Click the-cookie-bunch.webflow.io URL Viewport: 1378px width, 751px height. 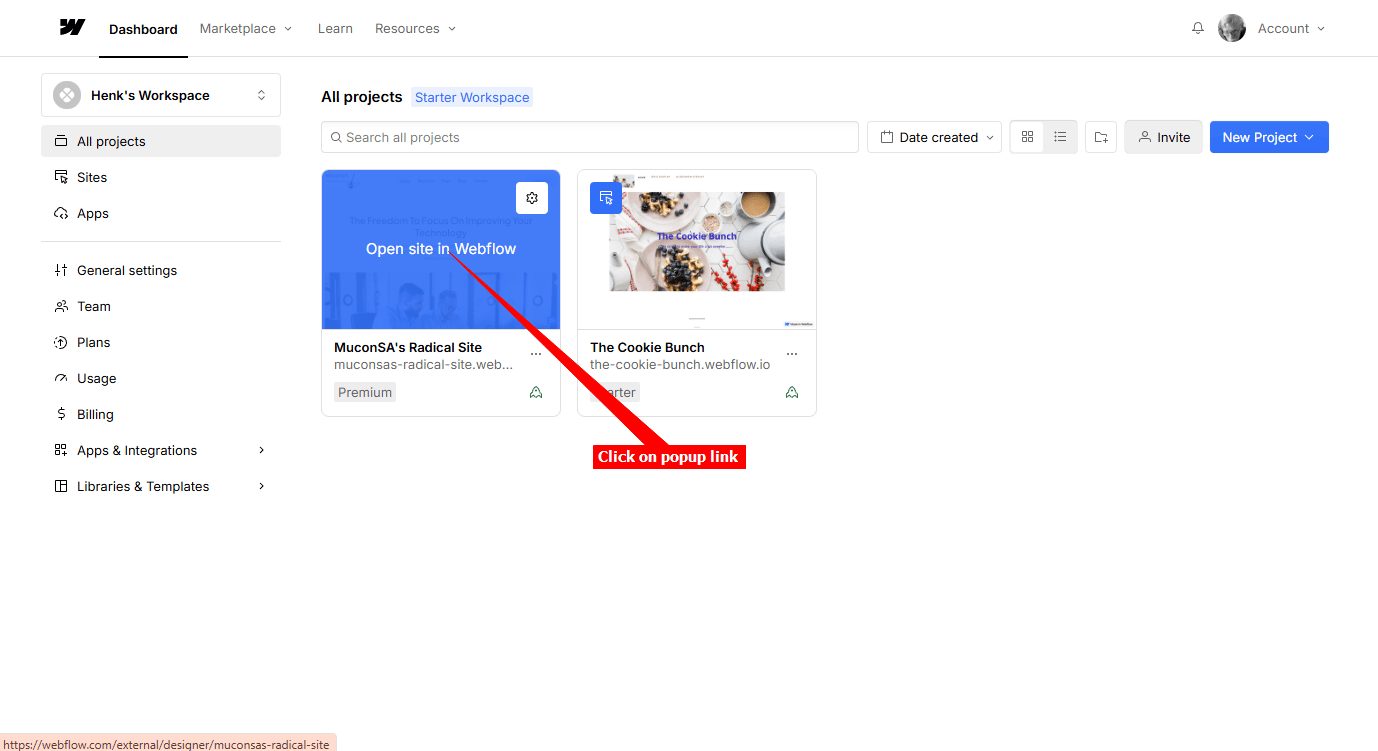680,364
